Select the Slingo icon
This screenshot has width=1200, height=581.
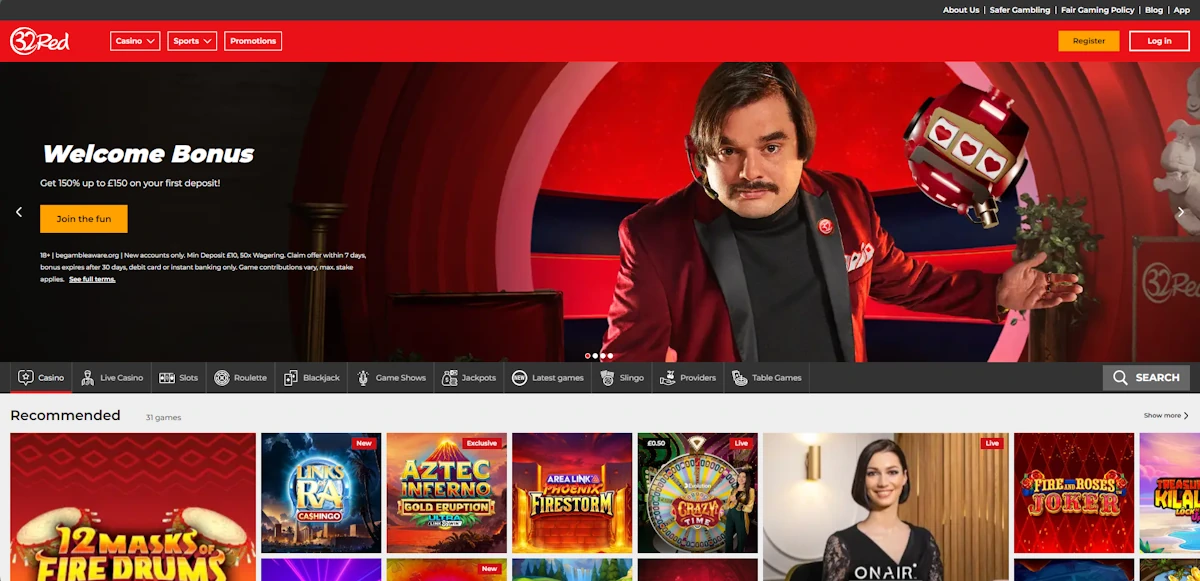click(x=608, y=378)
